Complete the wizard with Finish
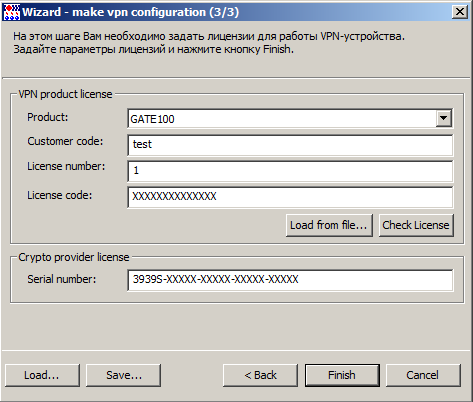Screen dimensions: 473x402 (342, 375)
